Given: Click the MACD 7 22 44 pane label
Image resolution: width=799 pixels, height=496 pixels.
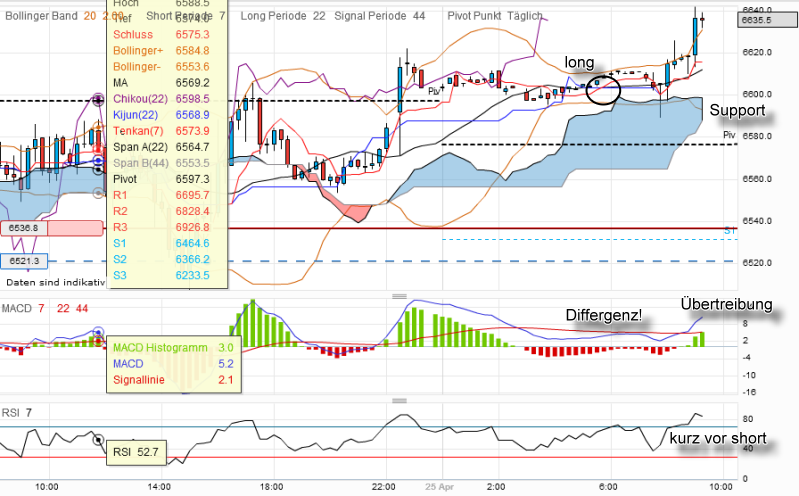Looking at the screenshot, I should click(x=45, y=308).
